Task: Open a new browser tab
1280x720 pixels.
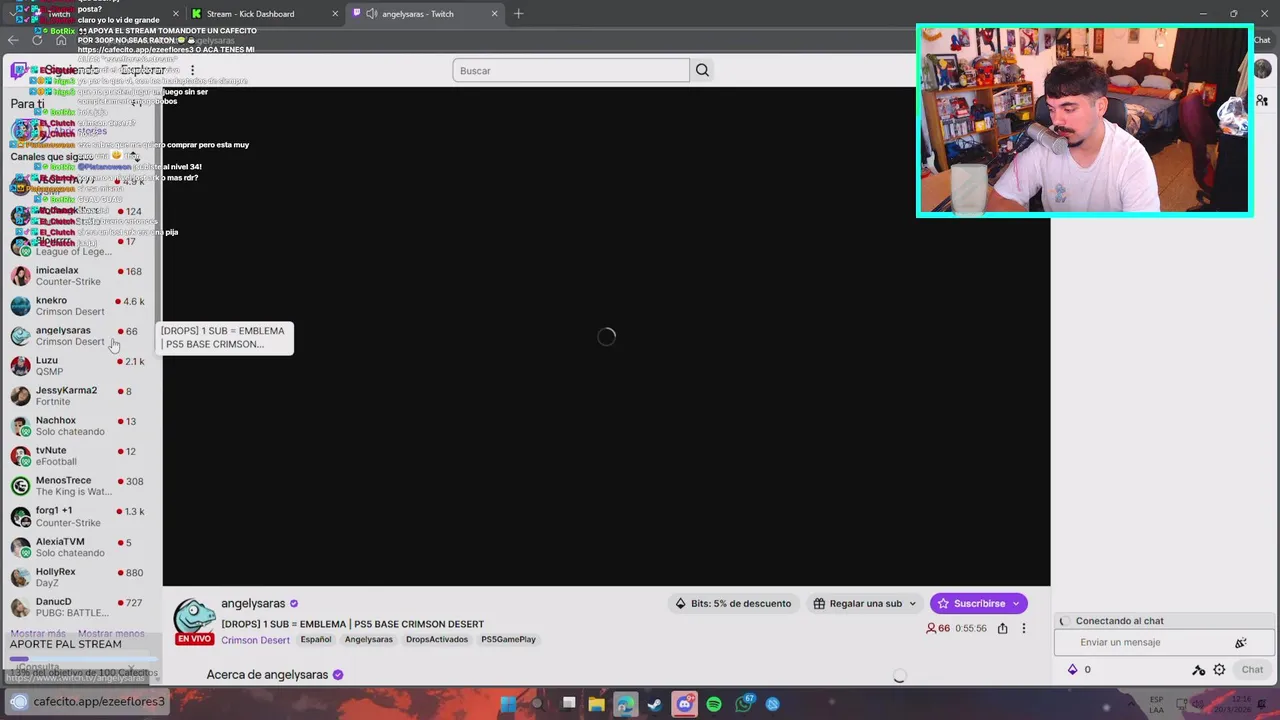Action: [518, 14]
